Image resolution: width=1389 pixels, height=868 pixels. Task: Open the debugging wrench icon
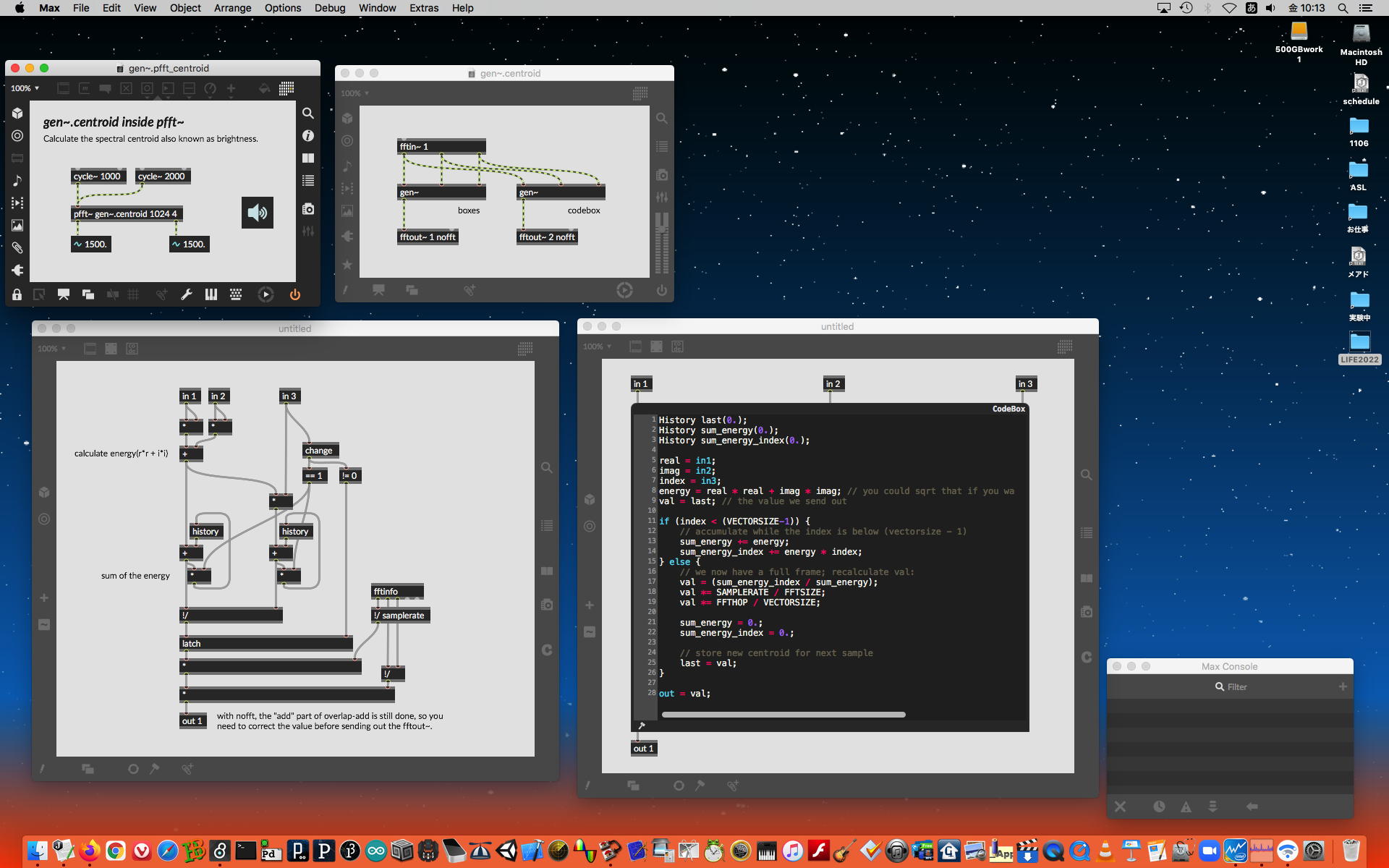tap(186, 294)
